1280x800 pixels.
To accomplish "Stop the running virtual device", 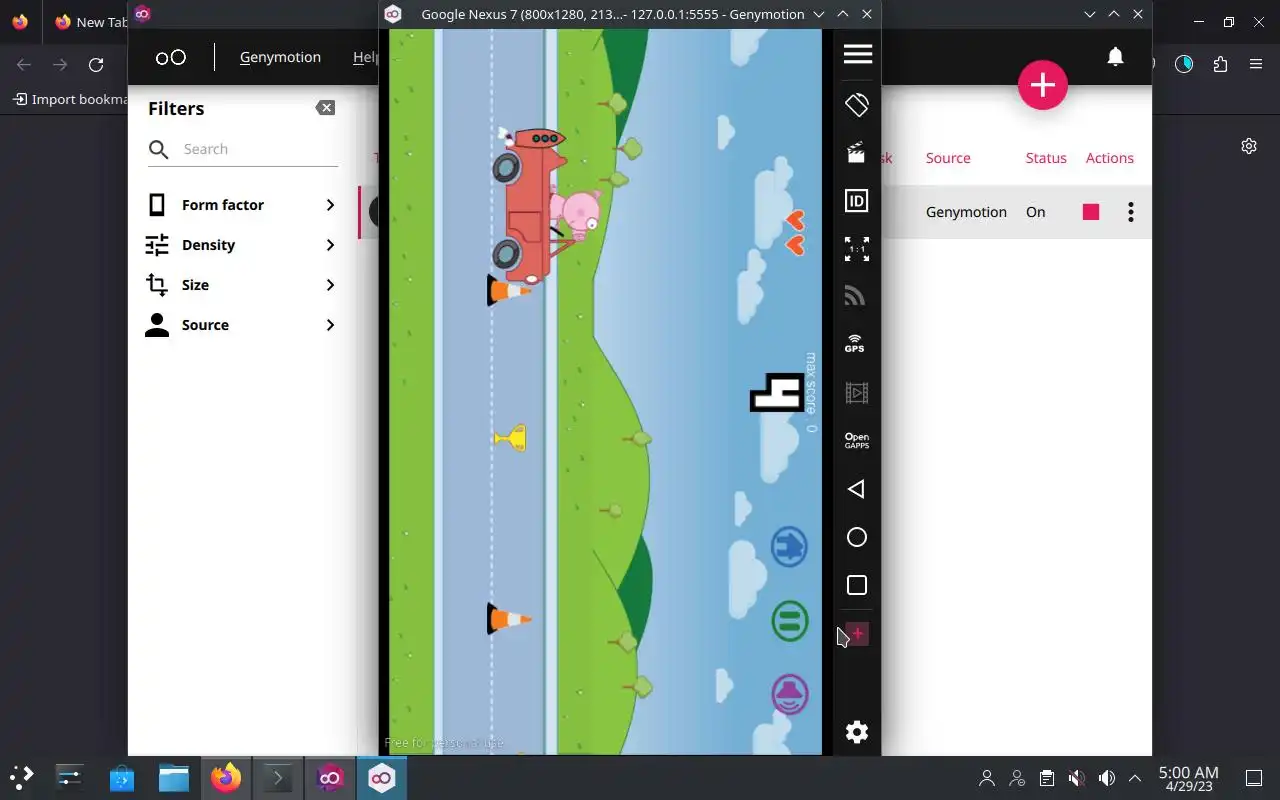I will (x=1091, y=212).
